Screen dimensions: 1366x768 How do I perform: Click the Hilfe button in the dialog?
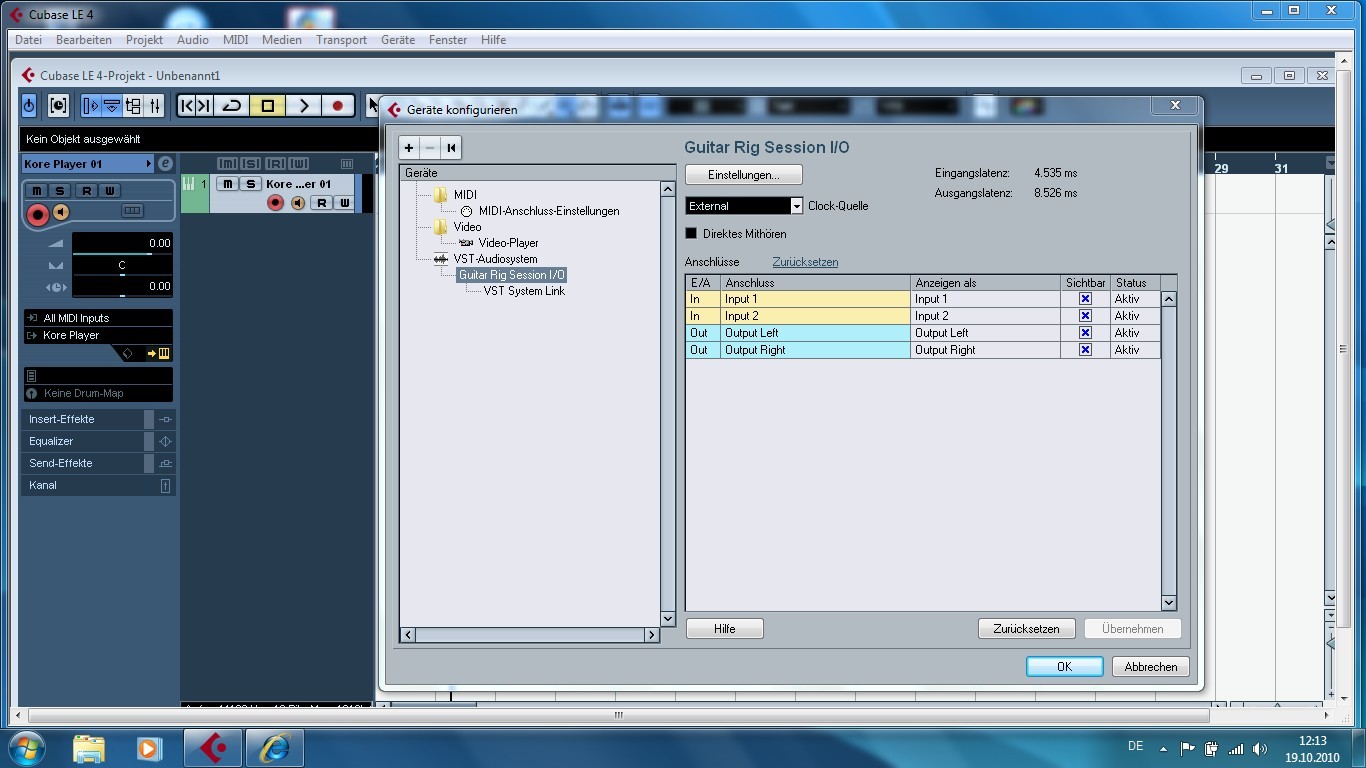point(725,629)
